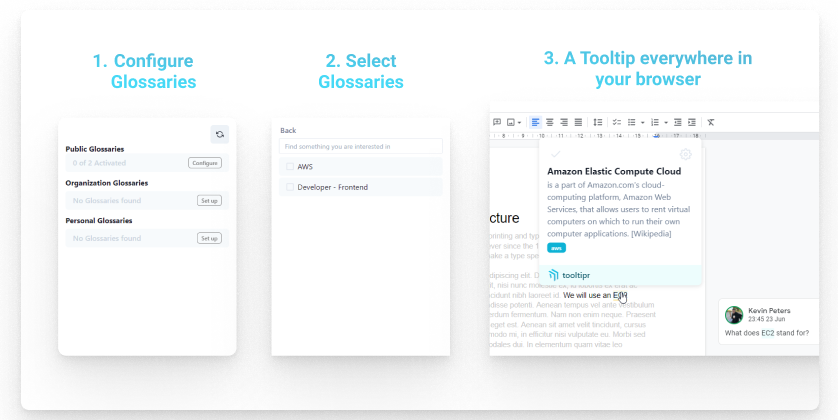This screenshot has height=420, width=838.
Task: Select right align in document toolbar
Action: point(563,122)
